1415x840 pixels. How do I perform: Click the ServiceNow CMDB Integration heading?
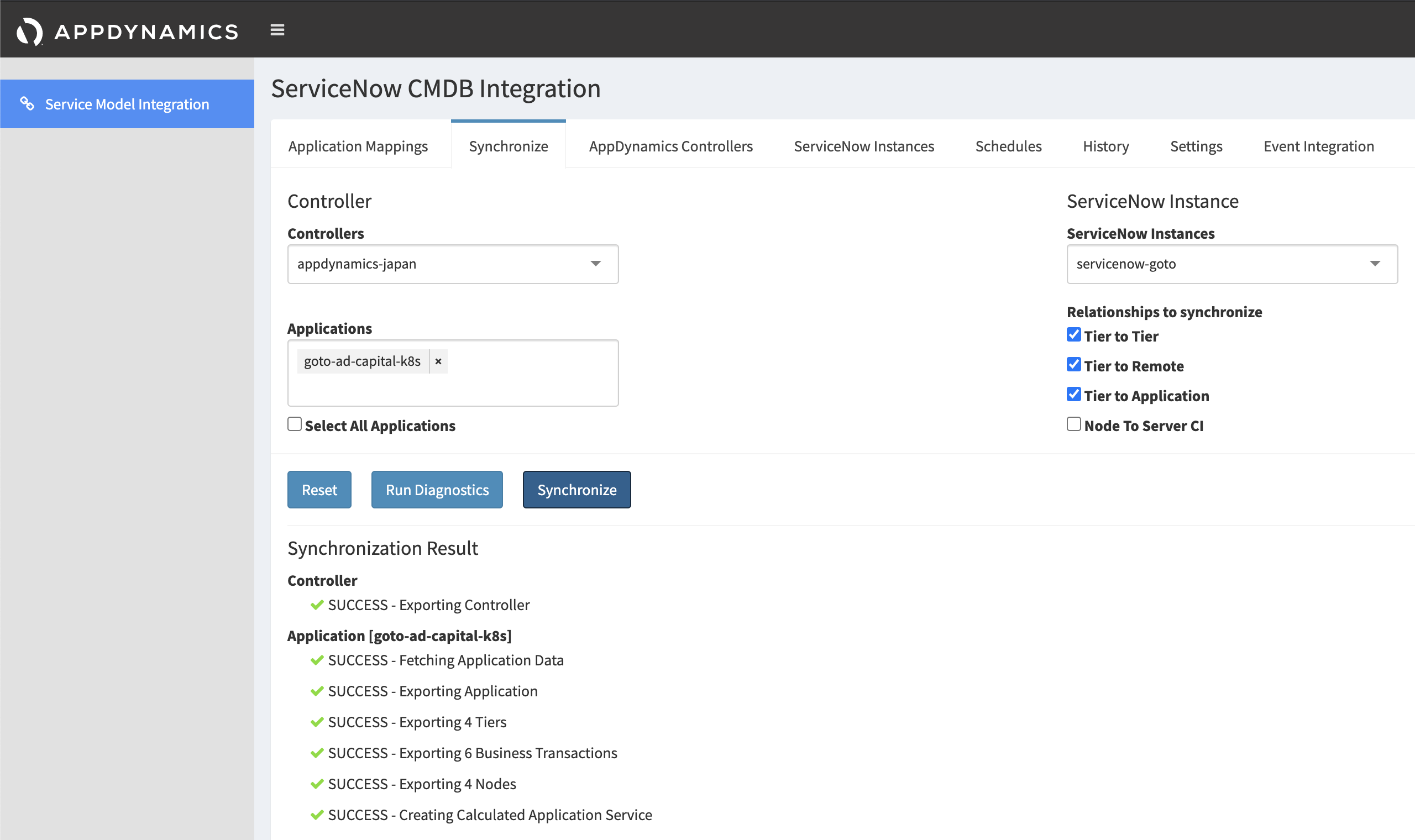click(436, 89)
